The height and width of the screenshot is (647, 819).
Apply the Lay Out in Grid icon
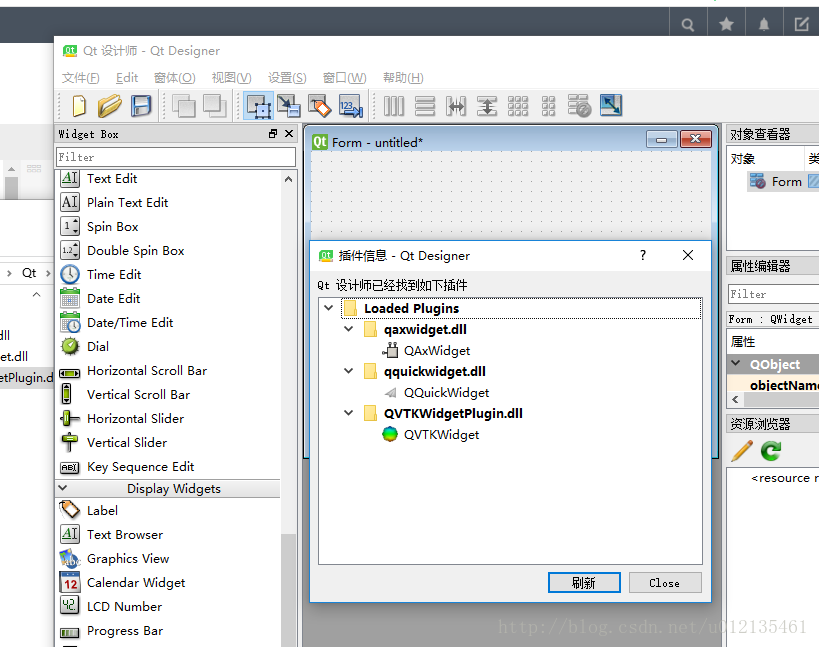point(518,106)
